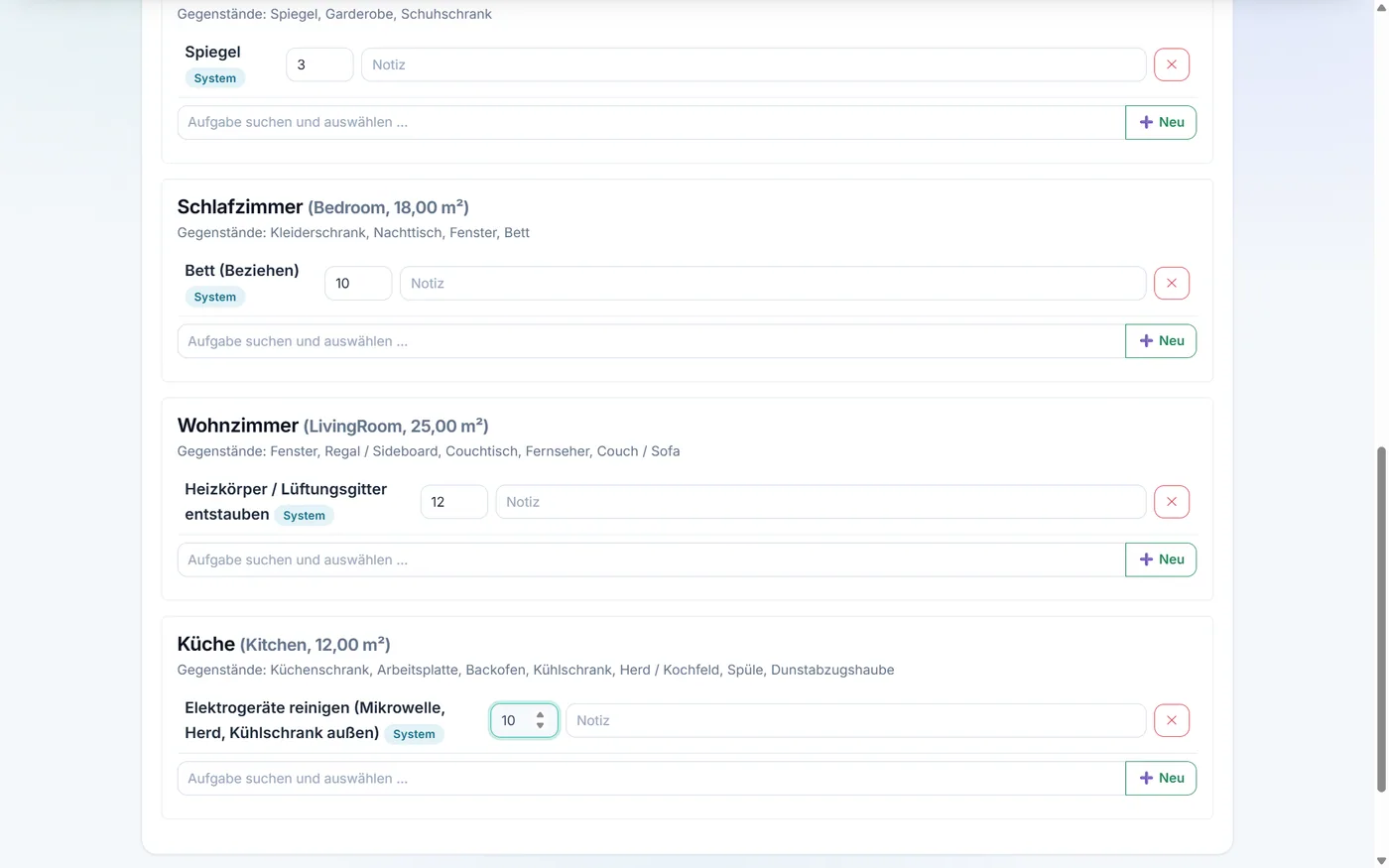The height and width of the screenshot is (868, 1389).
Task: Click Elektrogeräte reinigen task name
Action: tap(315, 720)
